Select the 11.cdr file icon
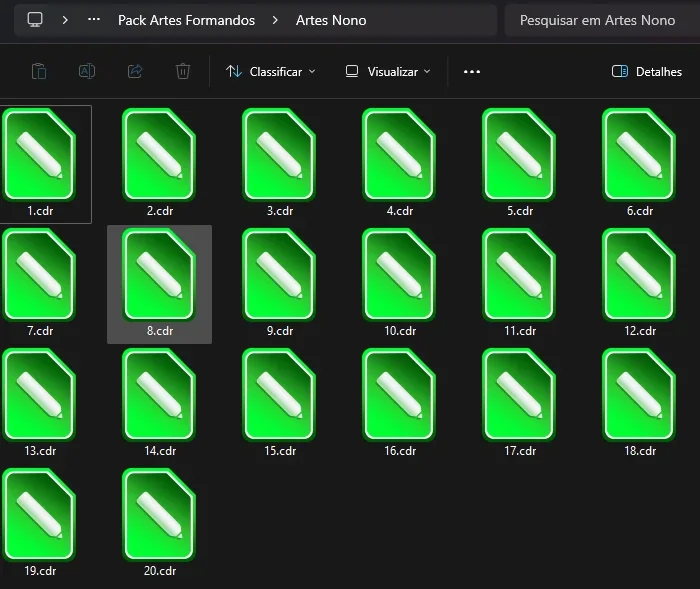This screenshot has width=700, height=589. click(x=520, y=274)
